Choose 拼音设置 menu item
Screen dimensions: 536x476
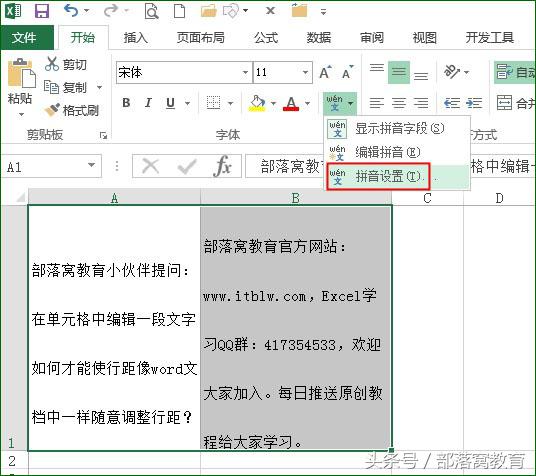(x=397, y=176)
